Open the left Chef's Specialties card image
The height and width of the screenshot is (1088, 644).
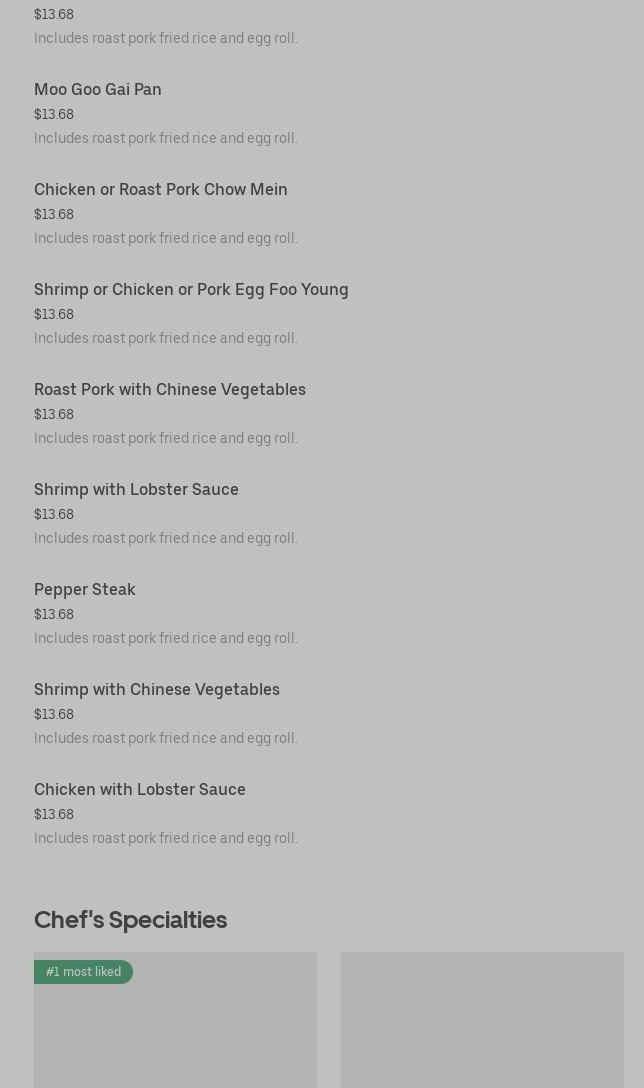pos(175,1030)
